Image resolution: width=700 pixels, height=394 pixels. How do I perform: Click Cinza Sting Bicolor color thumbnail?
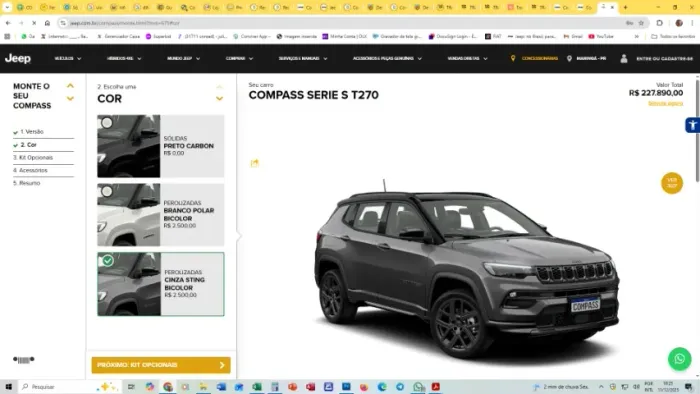[x=129, y=284]
